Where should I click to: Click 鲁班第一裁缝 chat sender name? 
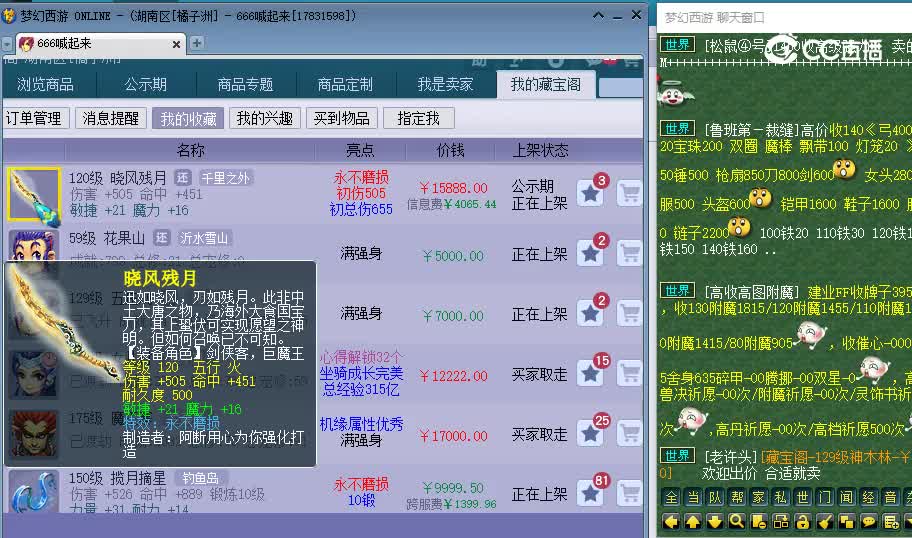pyautogui.click(x=750, y=130)
